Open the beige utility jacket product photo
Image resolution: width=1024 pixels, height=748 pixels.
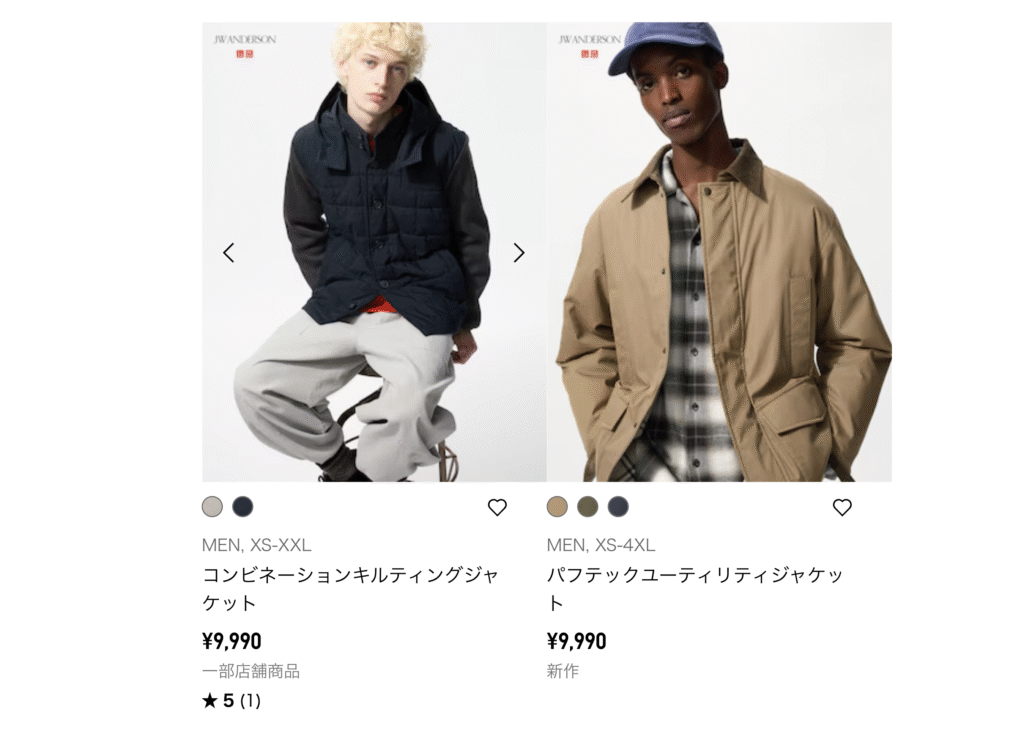(719, 252)
